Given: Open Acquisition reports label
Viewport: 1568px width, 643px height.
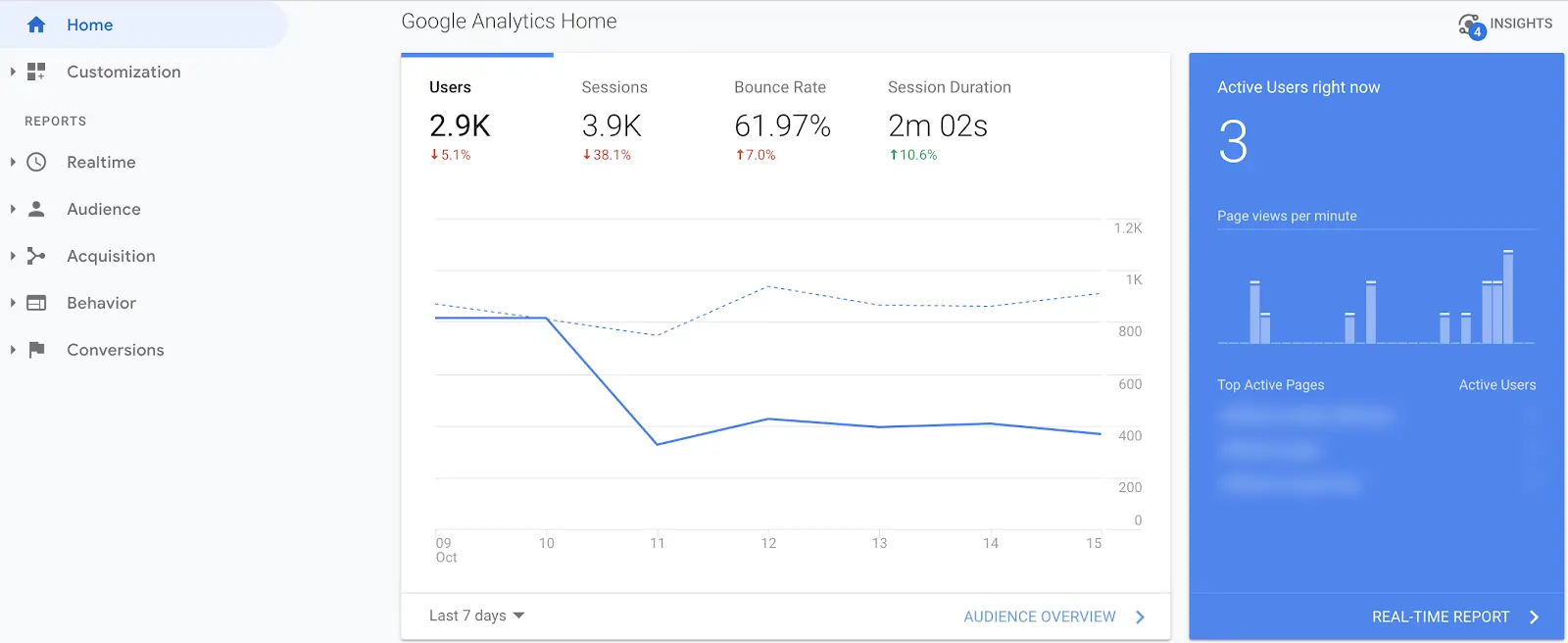Looking at the screenshot, I should [111, 256].
